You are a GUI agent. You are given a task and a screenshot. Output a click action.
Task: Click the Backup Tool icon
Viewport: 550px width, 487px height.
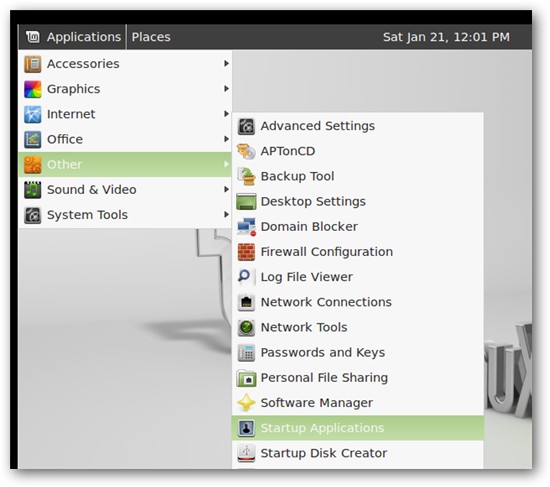point(246,176)
